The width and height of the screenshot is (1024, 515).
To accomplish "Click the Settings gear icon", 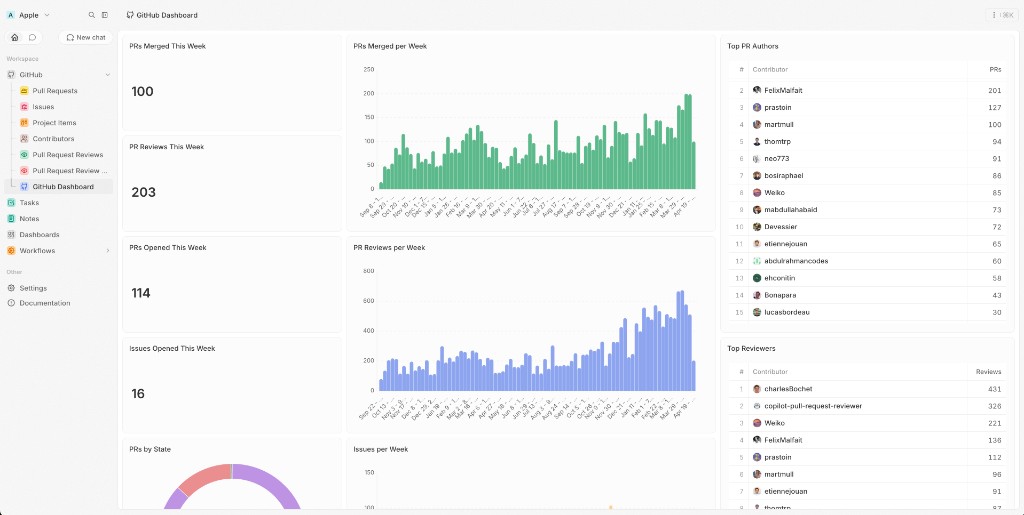I will (x=11, y=288).
